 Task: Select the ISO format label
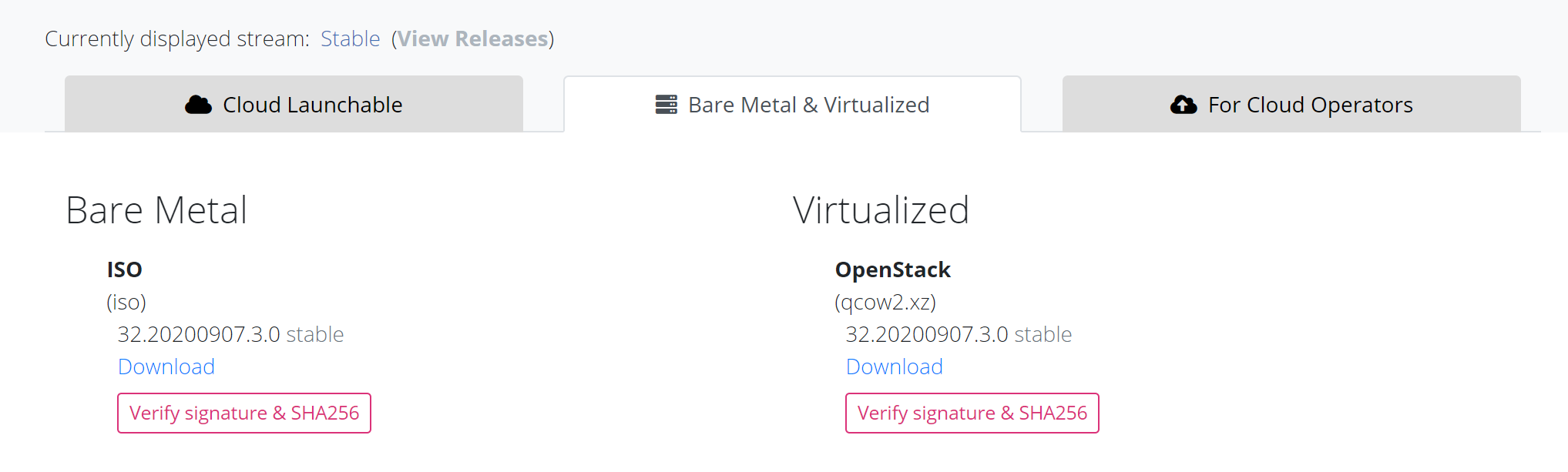(x=124, y=269)
